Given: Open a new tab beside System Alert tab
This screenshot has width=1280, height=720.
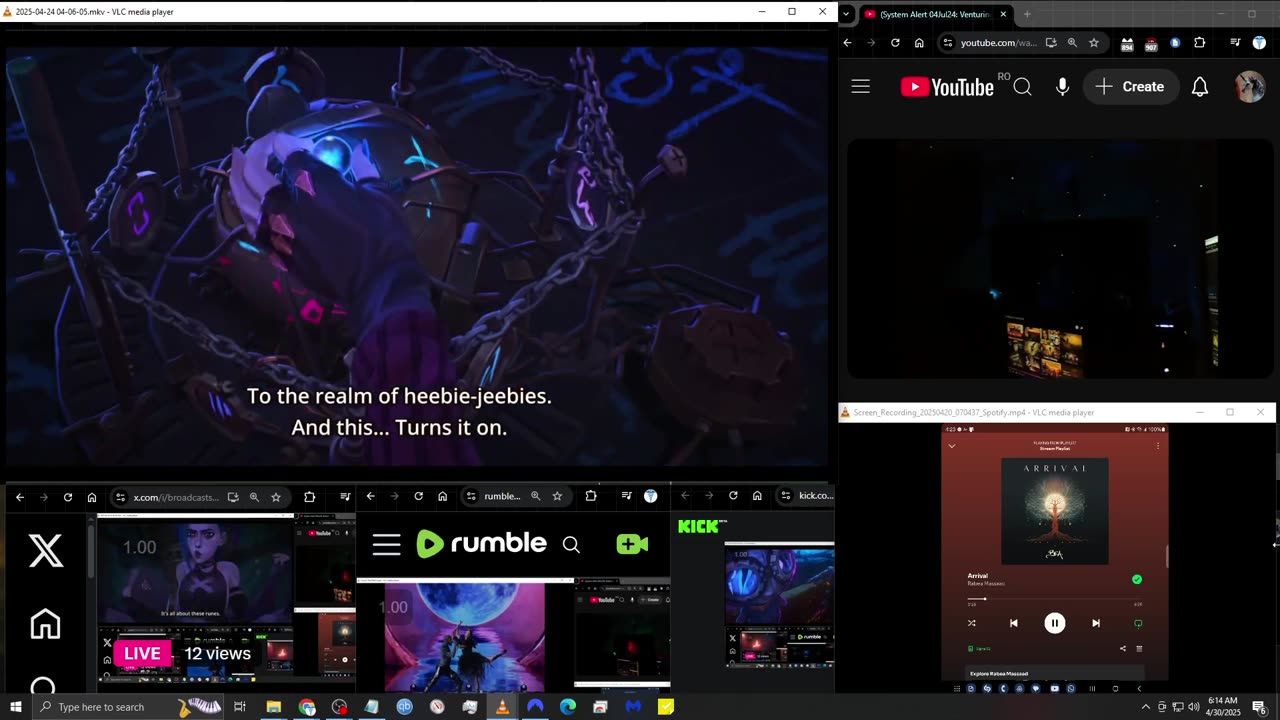Looking at the screenshot, I should [1027, 14].
